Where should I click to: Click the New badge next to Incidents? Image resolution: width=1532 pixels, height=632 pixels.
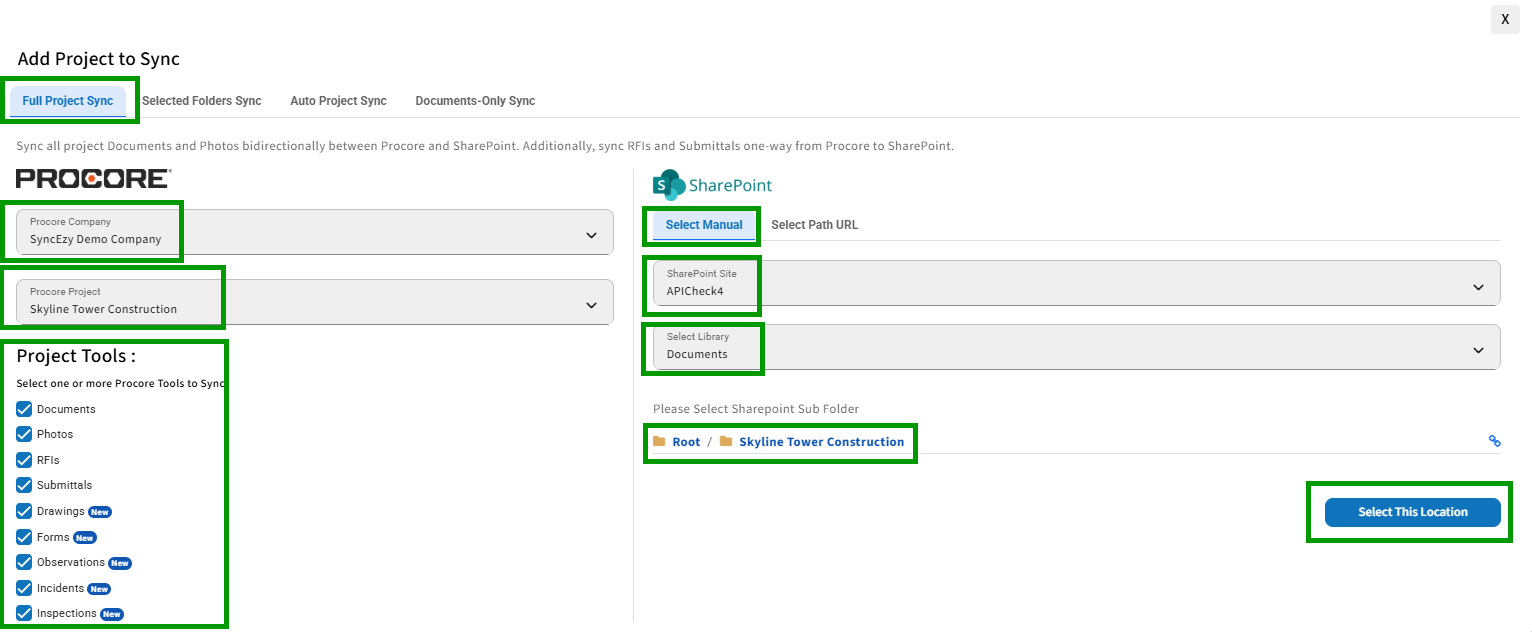coord(99,589)
